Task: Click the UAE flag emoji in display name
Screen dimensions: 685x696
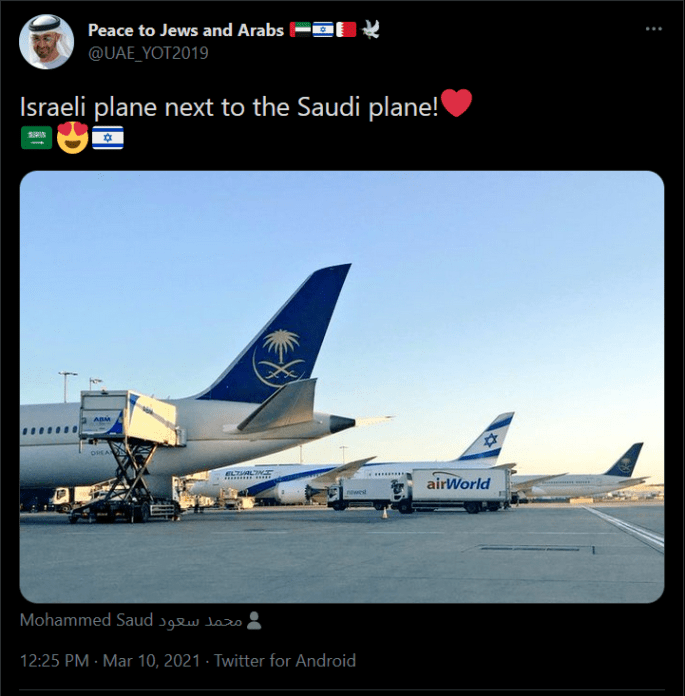Action: [301, 30]
